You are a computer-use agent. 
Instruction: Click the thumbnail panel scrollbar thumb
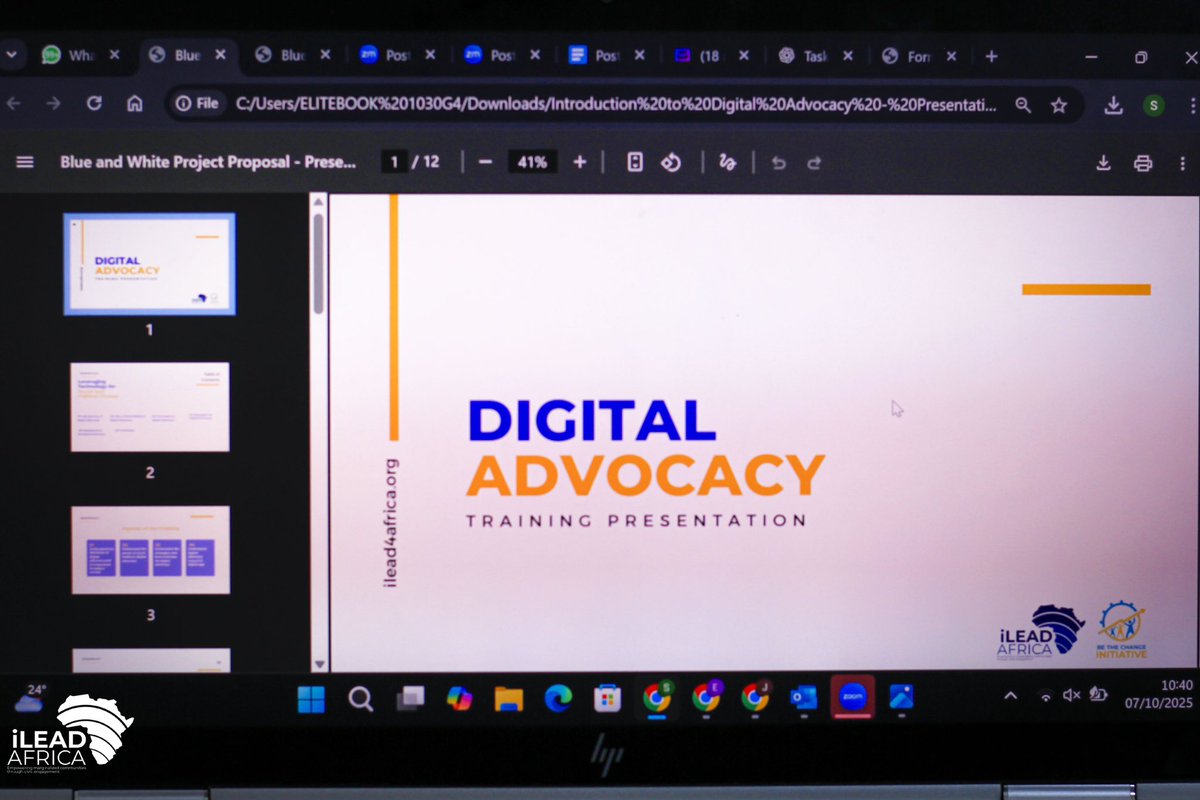(319, 263)
